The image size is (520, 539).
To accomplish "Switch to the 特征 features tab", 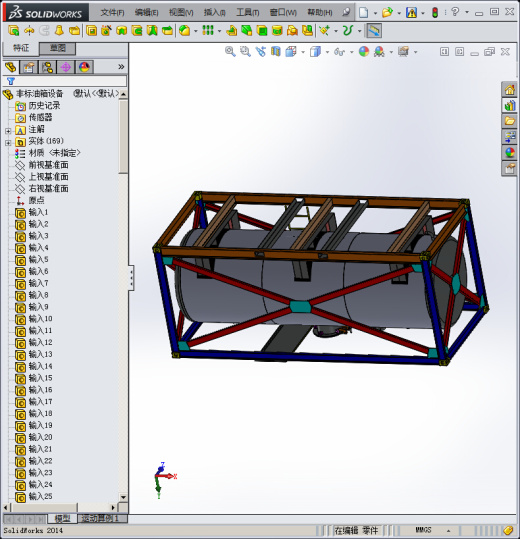I will (x=21, y=48).
